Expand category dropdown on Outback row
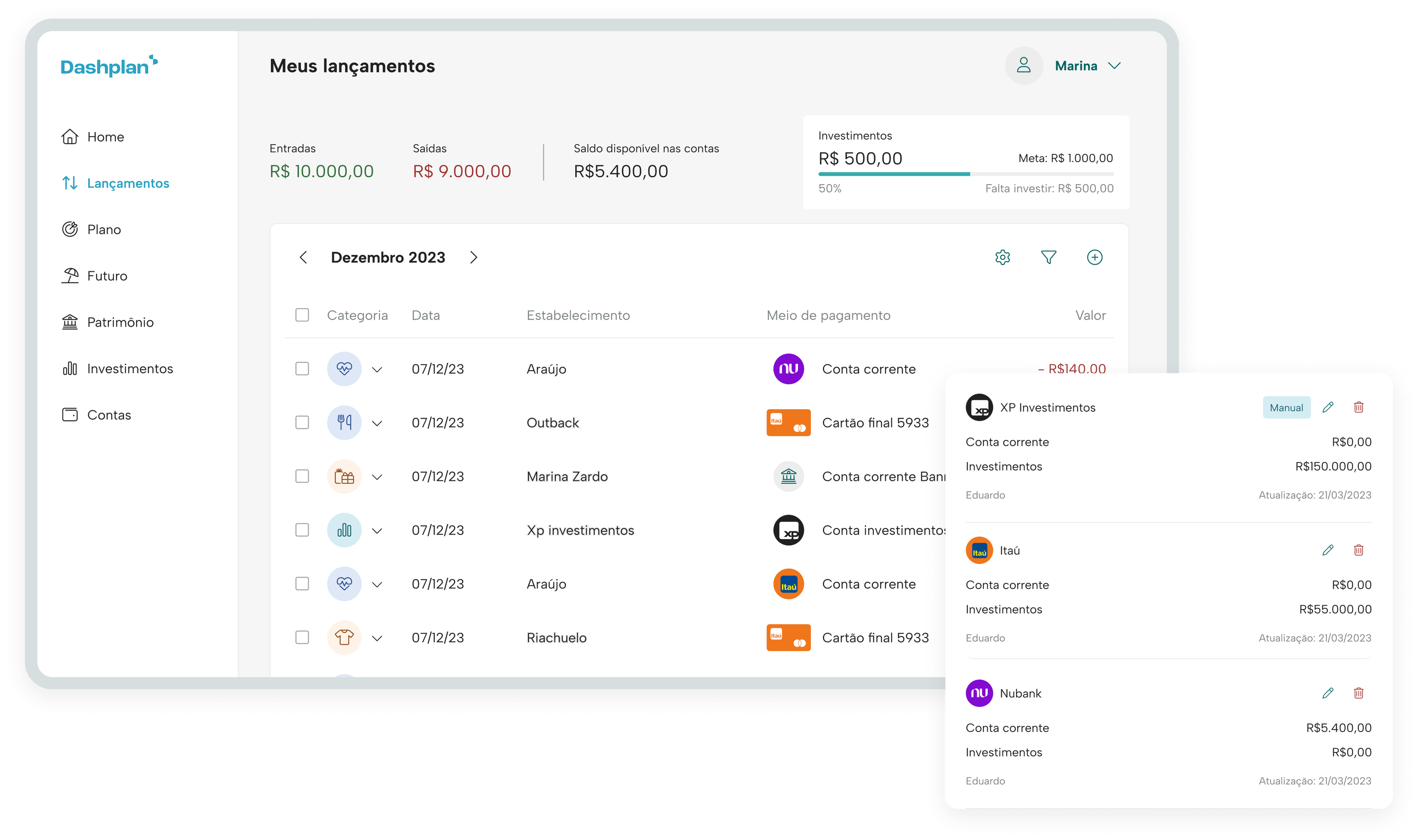Image resolution: width=1418 pixels, height=840 pixels. tap(377, 423)
